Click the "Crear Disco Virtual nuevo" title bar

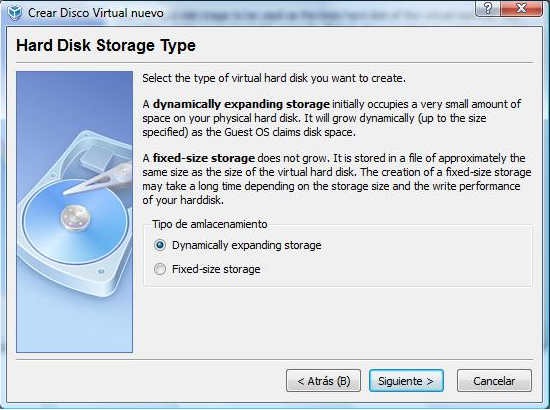[96, 13]
